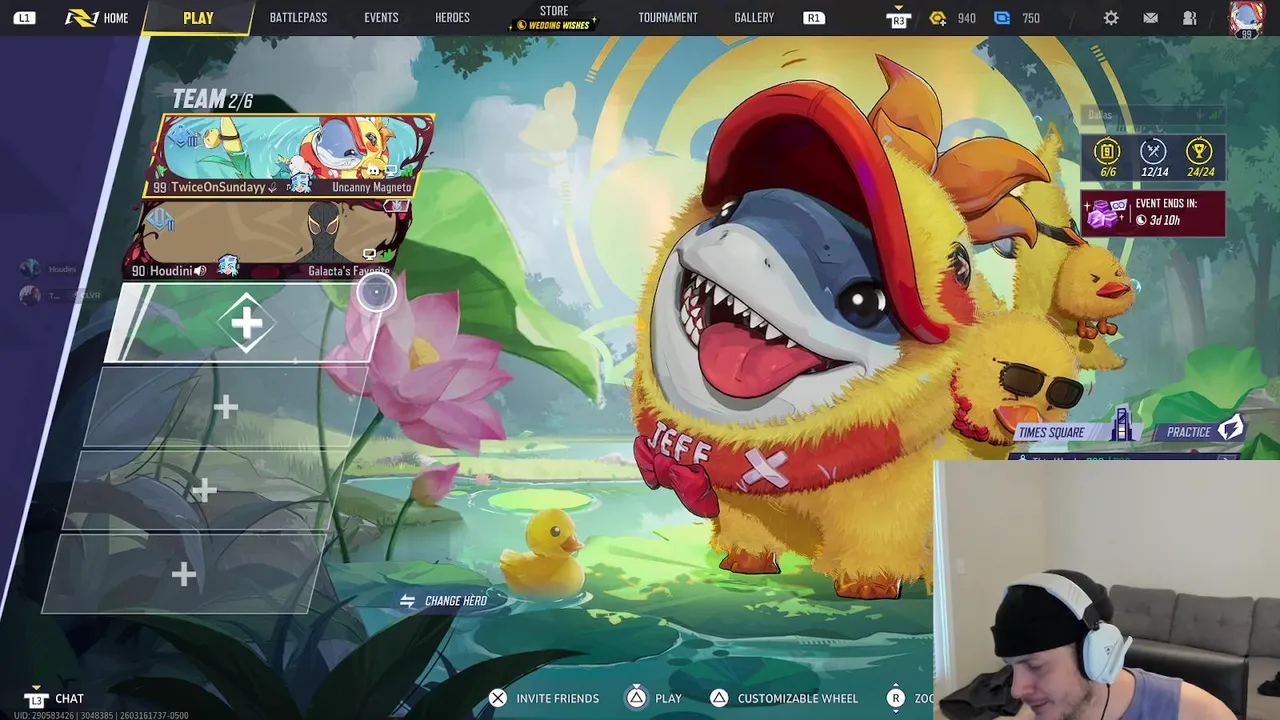Click the Play triangle prompt
1280x720 pixels.
[x=654, y=699]
